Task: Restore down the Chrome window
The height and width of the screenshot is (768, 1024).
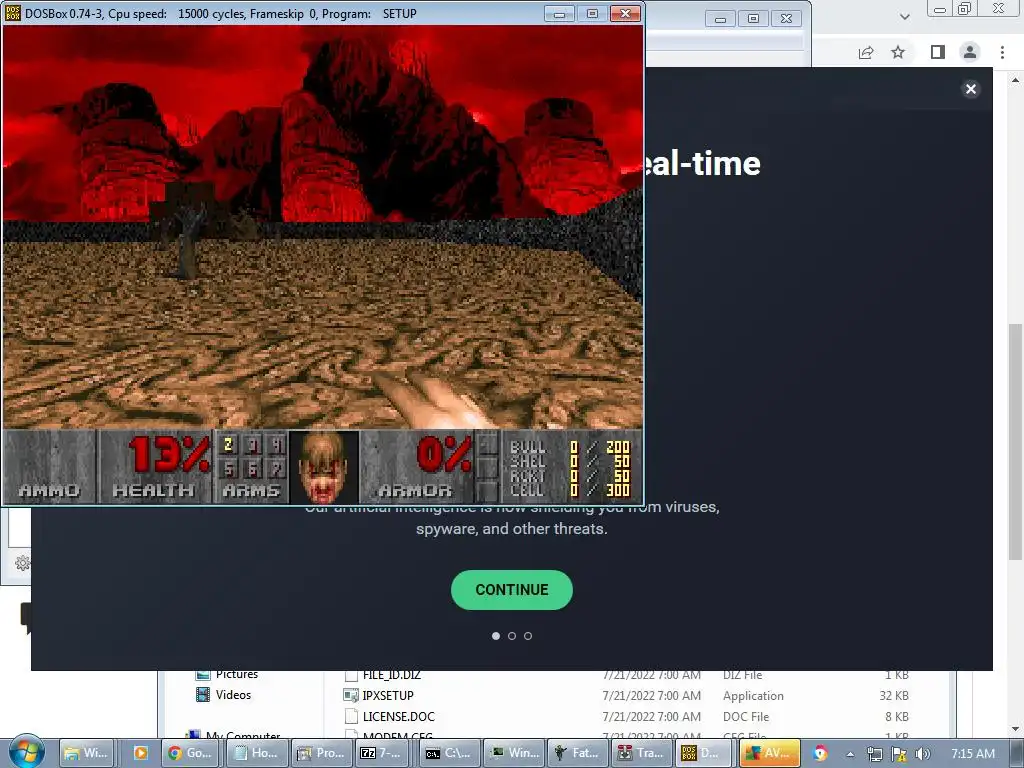Action: click(964, 8)
